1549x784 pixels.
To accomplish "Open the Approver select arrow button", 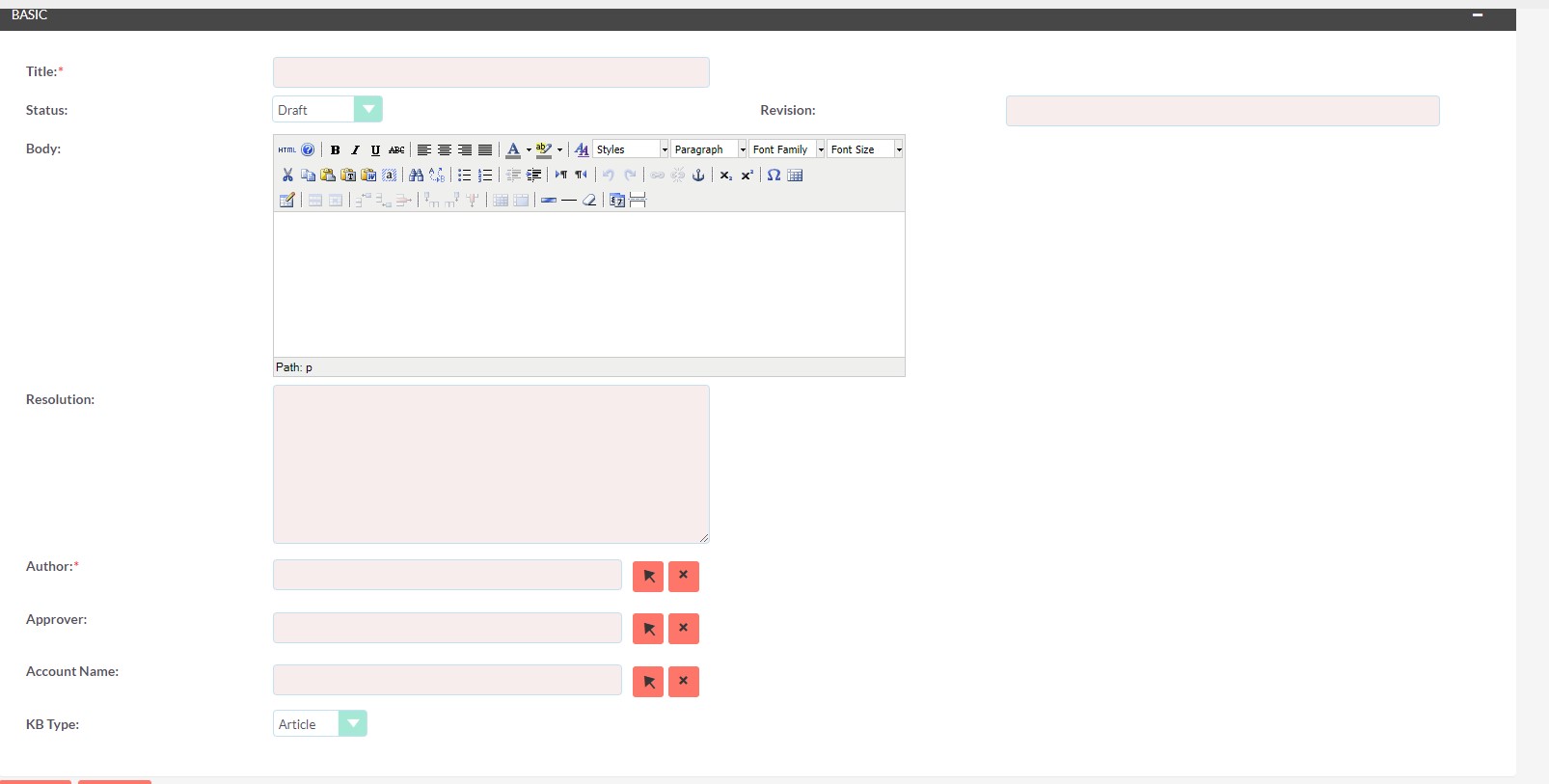I will tap(648, 629).
